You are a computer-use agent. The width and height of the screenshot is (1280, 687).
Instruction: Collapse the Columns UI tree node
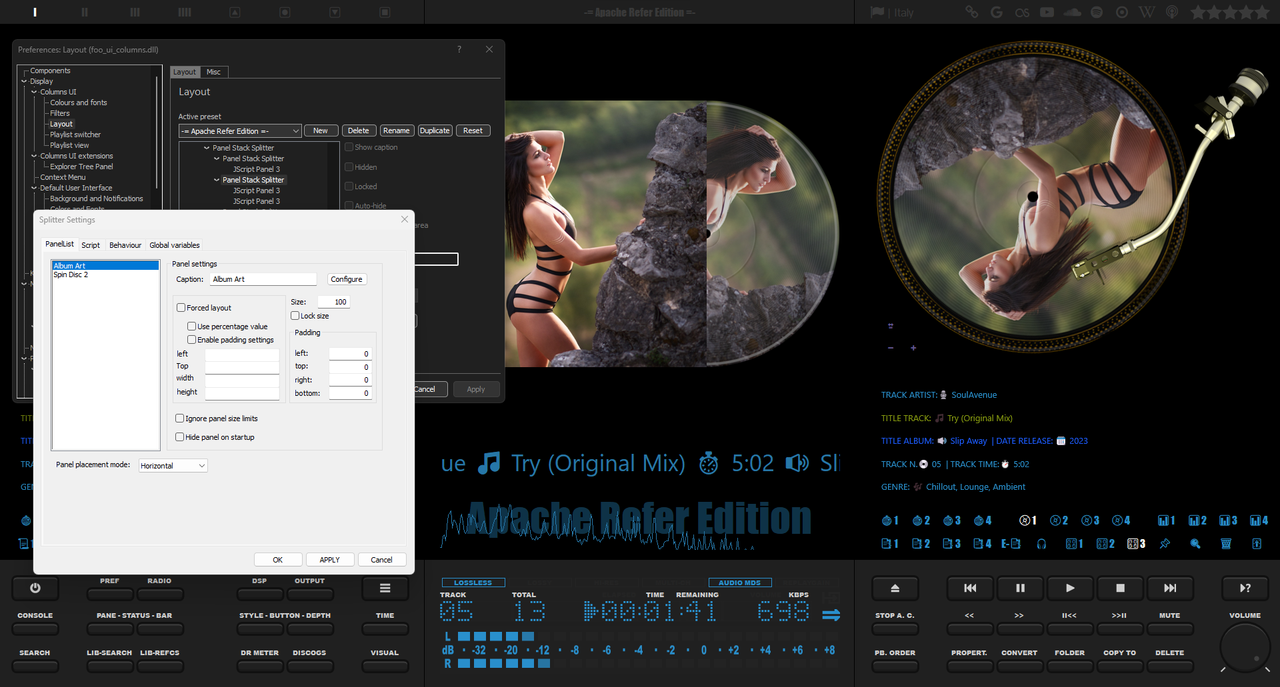pos(34,92)
